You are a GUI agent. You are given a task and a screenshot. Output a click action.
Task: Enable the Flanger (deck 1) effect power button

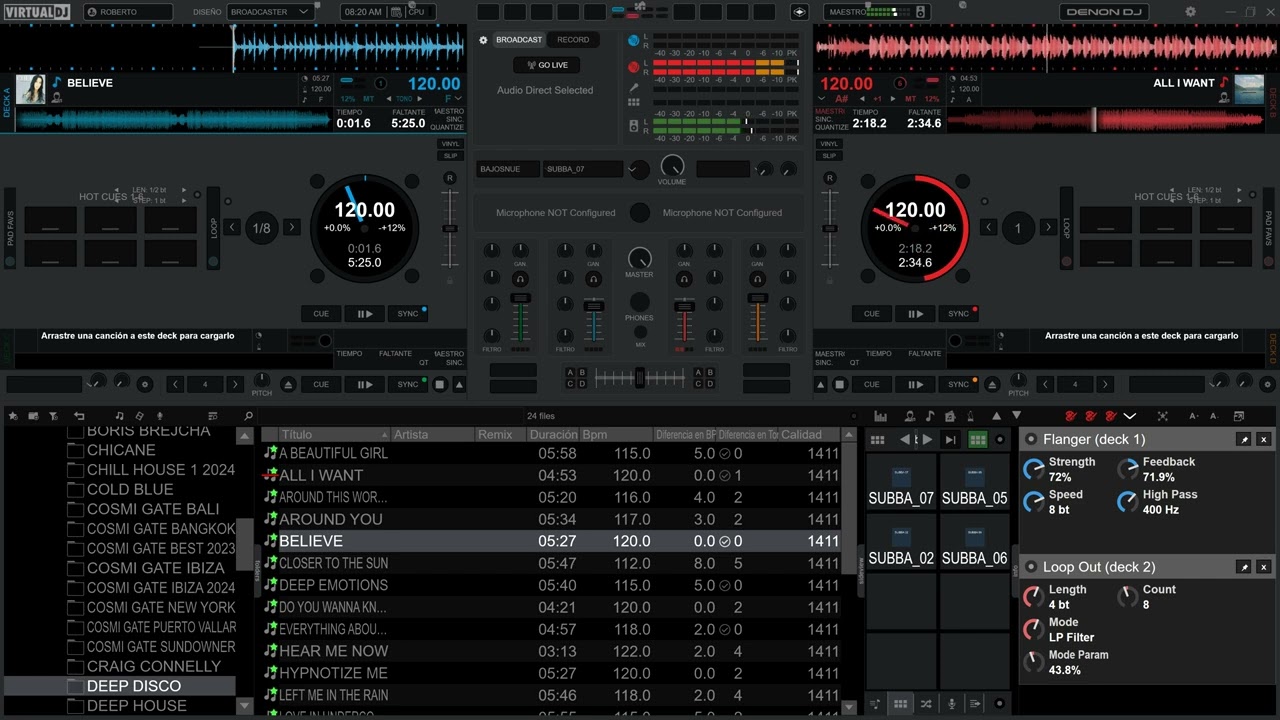(1031, 439)
